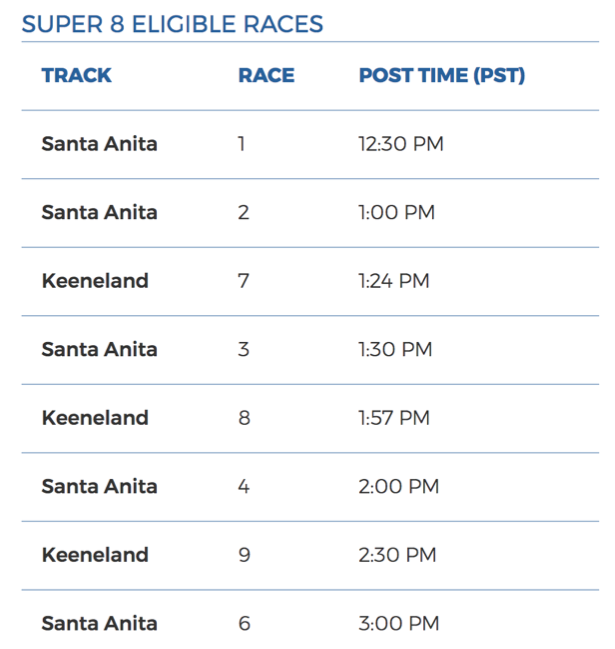This screenshot has width=615, height=649.
Task: Click the SUPER 8 ELIGIBLE RACES heading
Action: 172,24
